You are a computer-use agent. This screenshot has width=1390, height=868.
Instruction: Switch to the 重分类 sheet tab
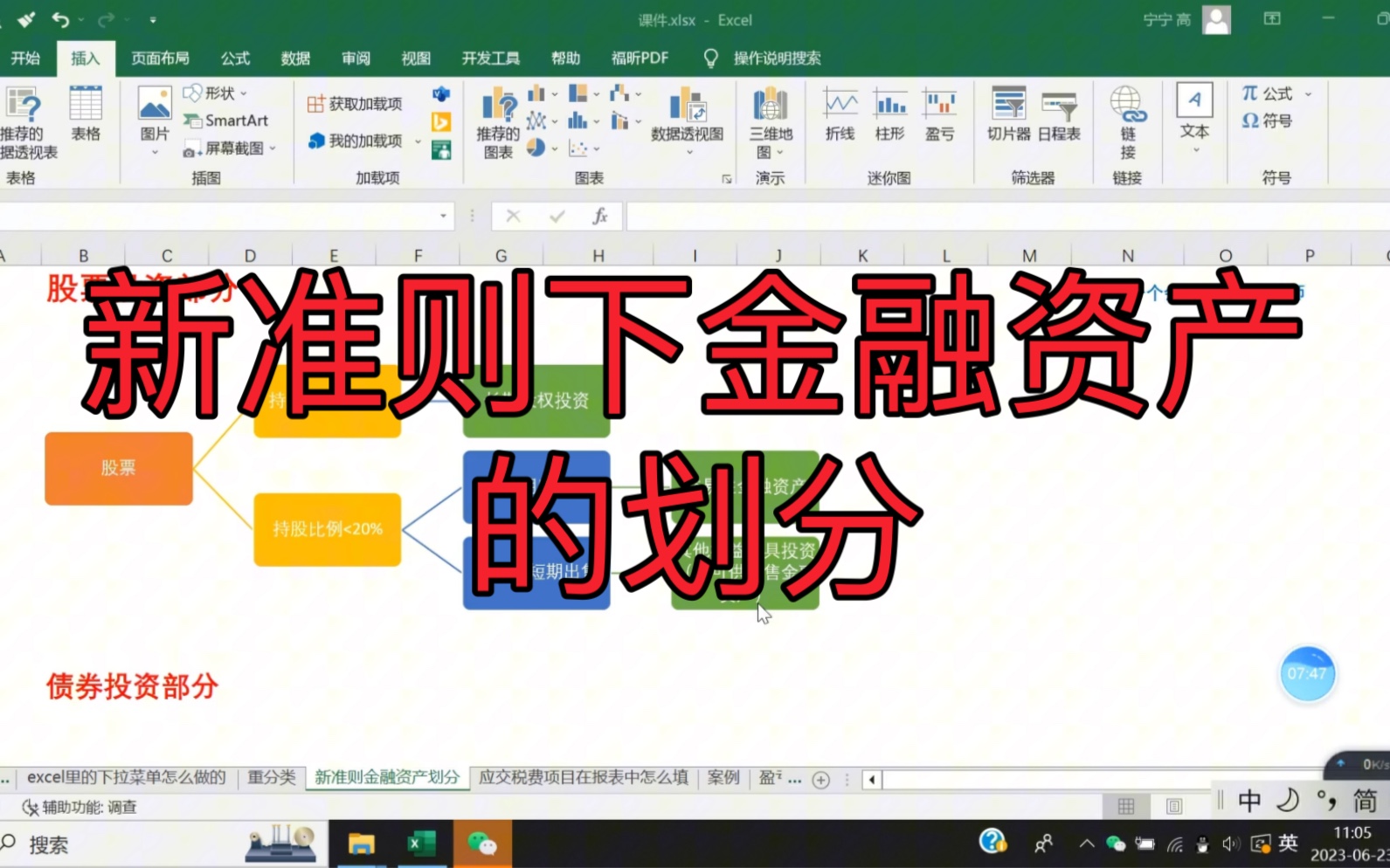(x=272, y=777)
